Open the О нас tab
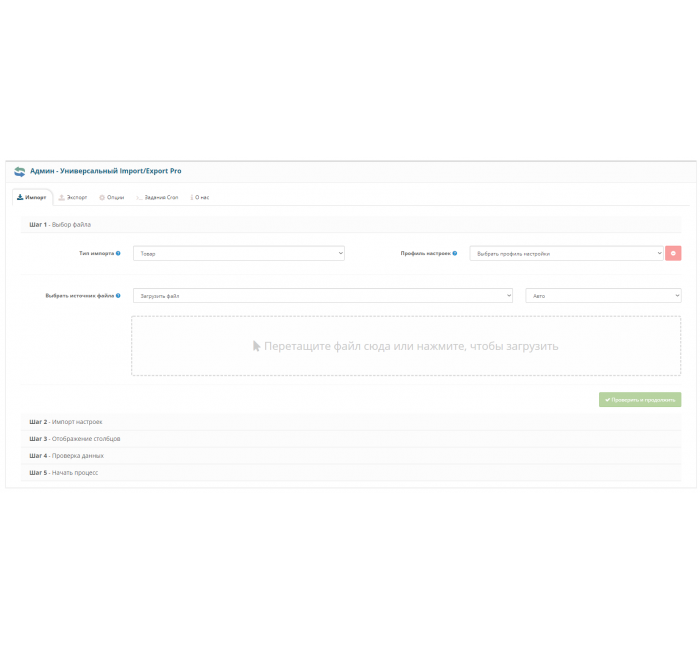This screenshot has height=650, width=700. (200, 197)
